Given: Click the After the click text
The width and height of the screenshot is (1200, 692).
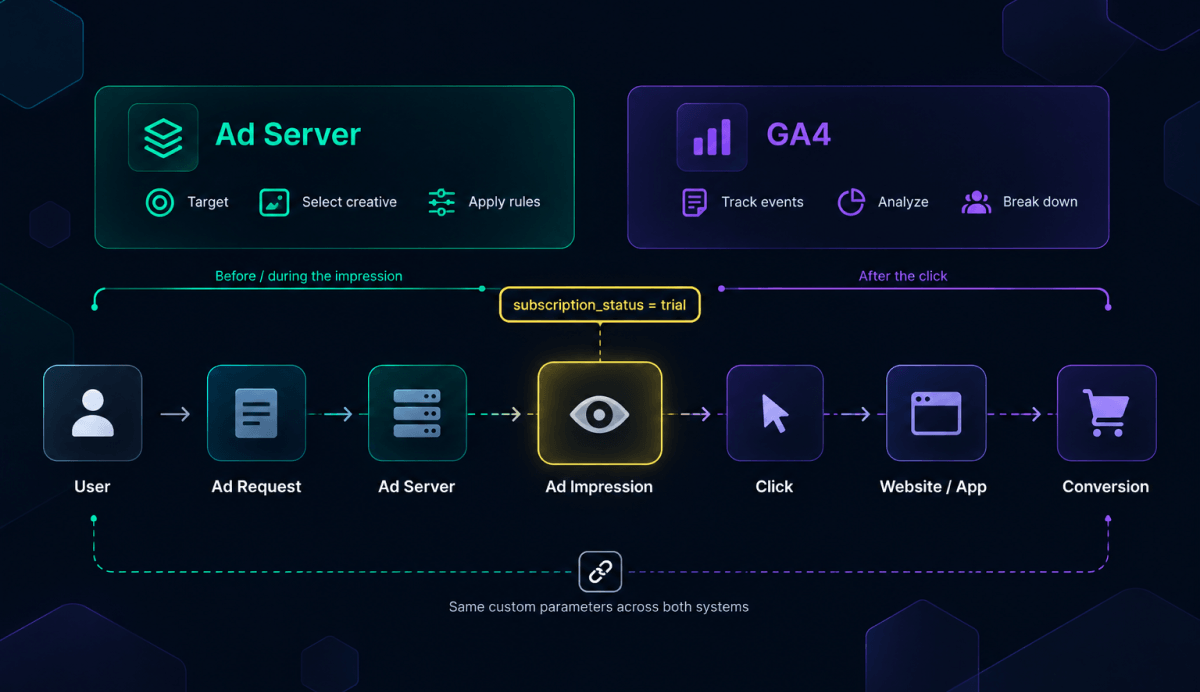Looking at the screenshot, I should (903, 276).
